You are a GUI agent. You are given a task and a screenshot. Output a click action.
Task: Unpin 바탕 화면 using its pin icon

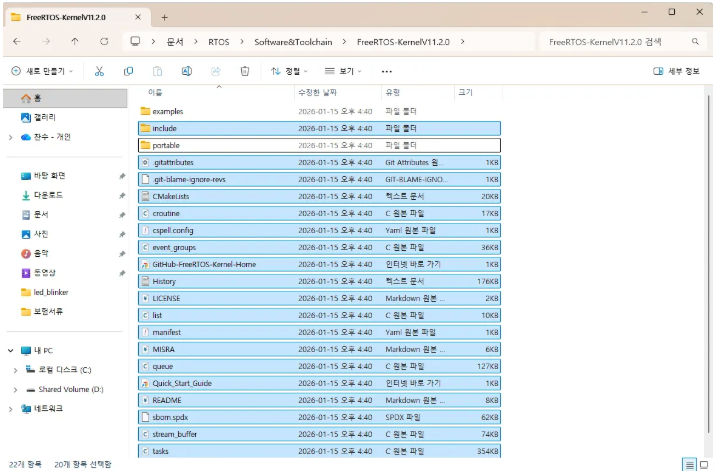point(122,176)
